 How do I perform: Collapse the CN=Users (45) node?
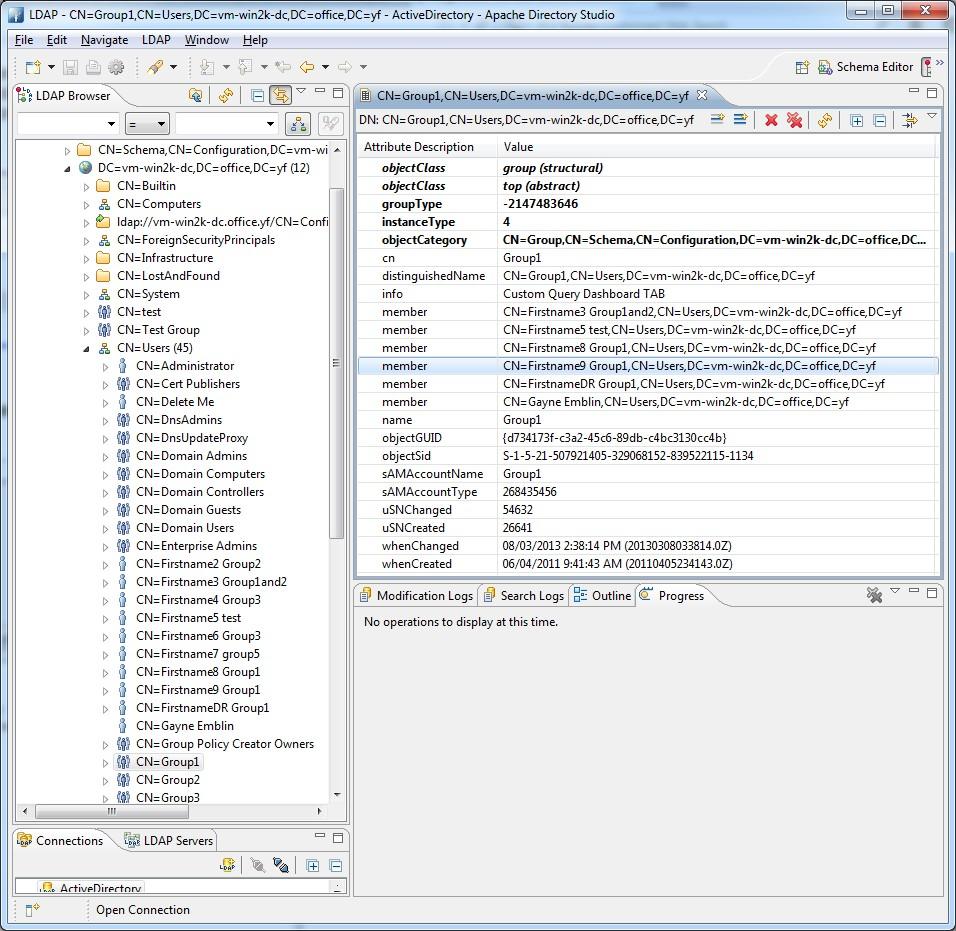click(x=86, y=349)
